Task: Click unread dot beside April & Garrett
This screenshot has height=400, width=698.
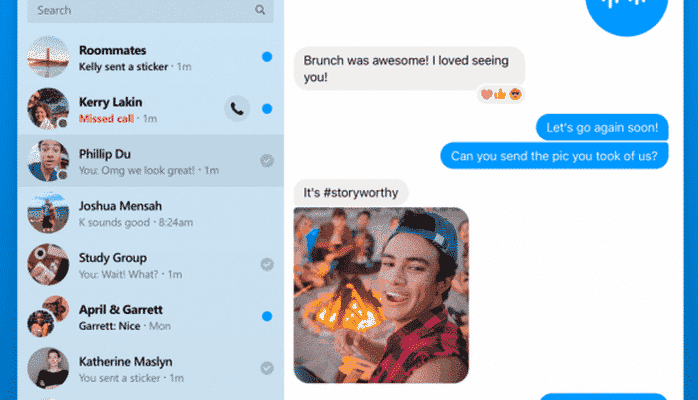Action: coord(267,316)
